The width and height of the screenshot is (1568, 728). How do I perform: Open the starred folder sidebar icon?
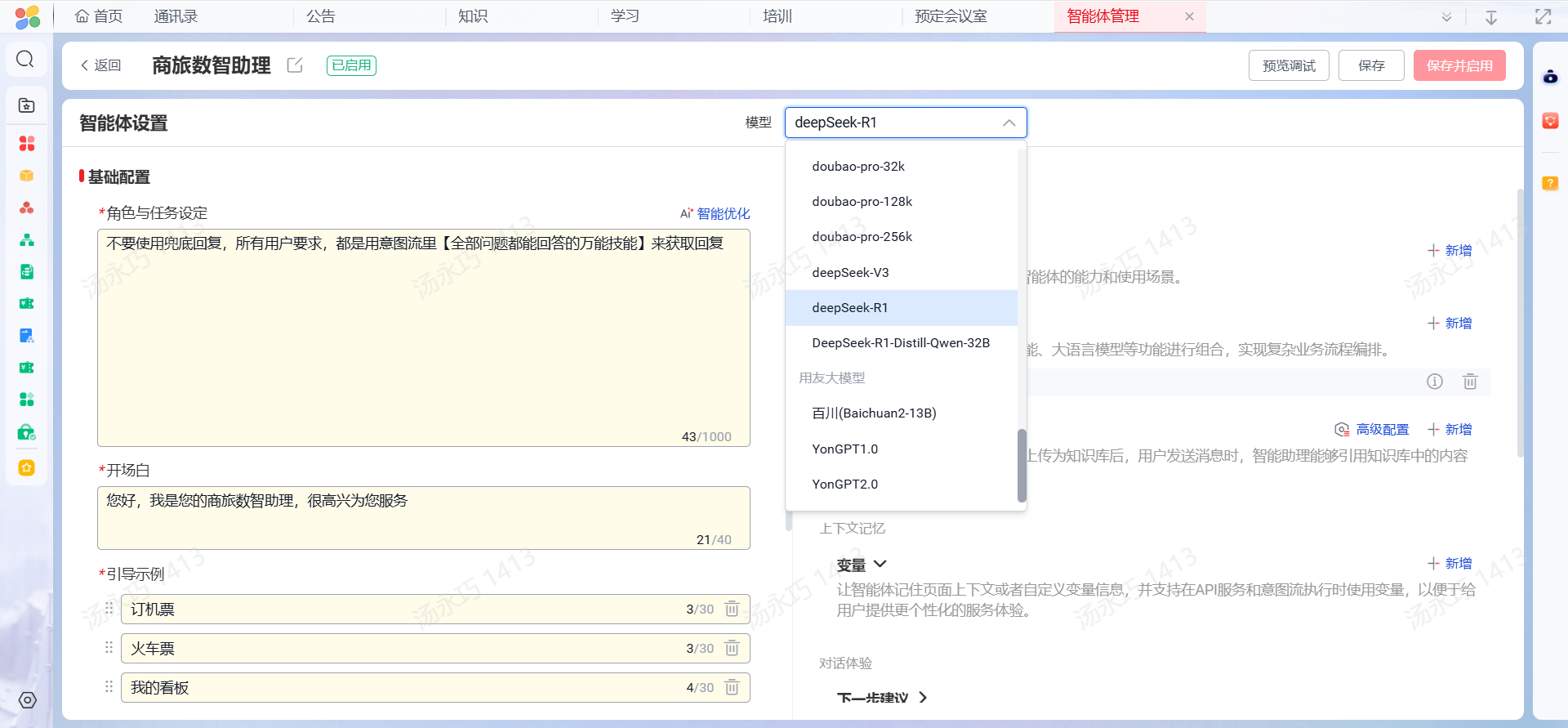pos(26,105)
